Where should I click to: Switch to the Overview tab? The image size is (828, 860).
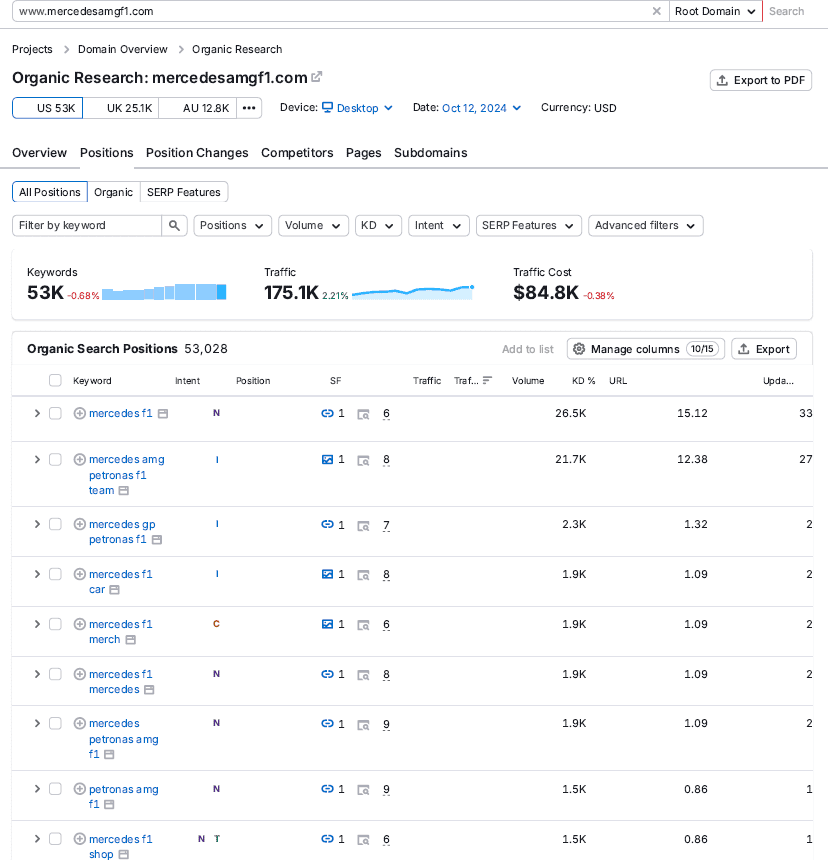[x=39, y=152]
